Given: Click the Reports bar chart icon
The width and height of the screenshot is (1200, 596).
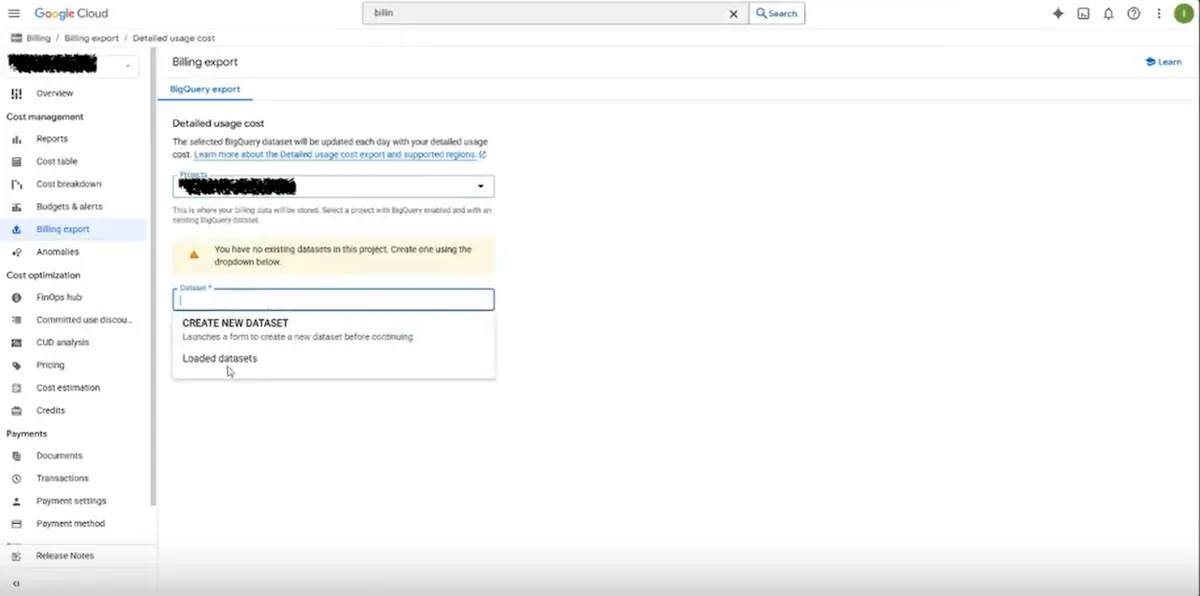Looking at the screenshot, I should [16, 139].
